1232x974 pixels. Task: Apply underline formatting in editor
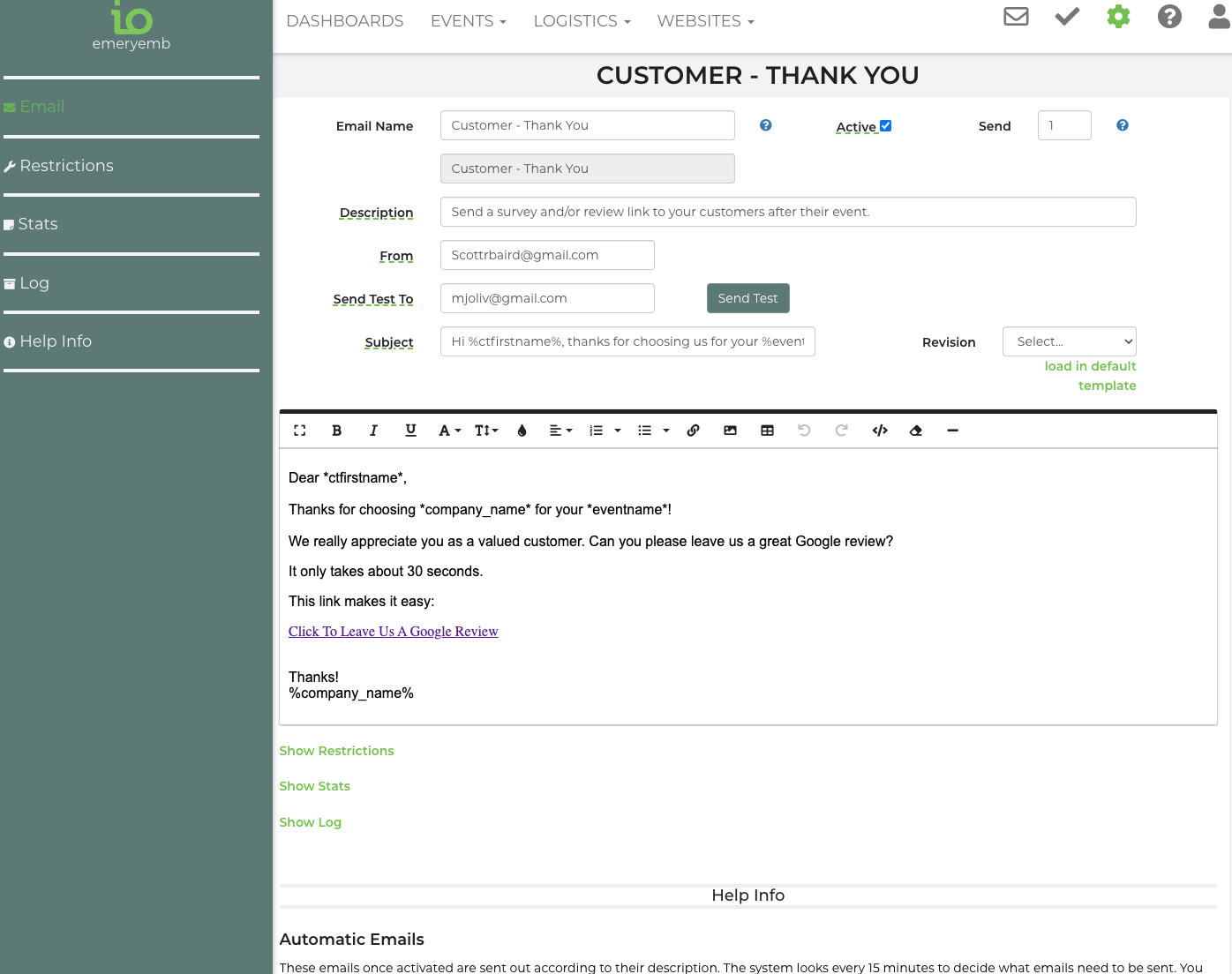[x=410, y=431]
